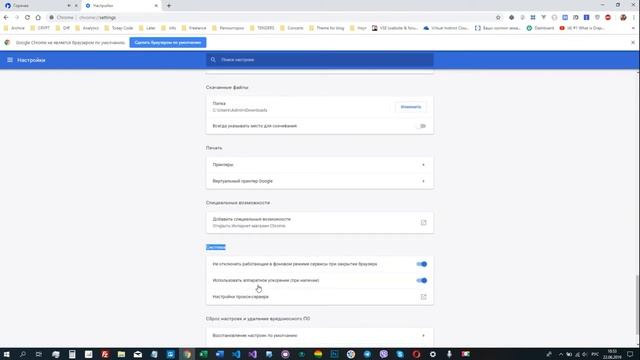640x360 pixels.
Task: Open File Explorer from taskbar
Action: pos(121,354)
